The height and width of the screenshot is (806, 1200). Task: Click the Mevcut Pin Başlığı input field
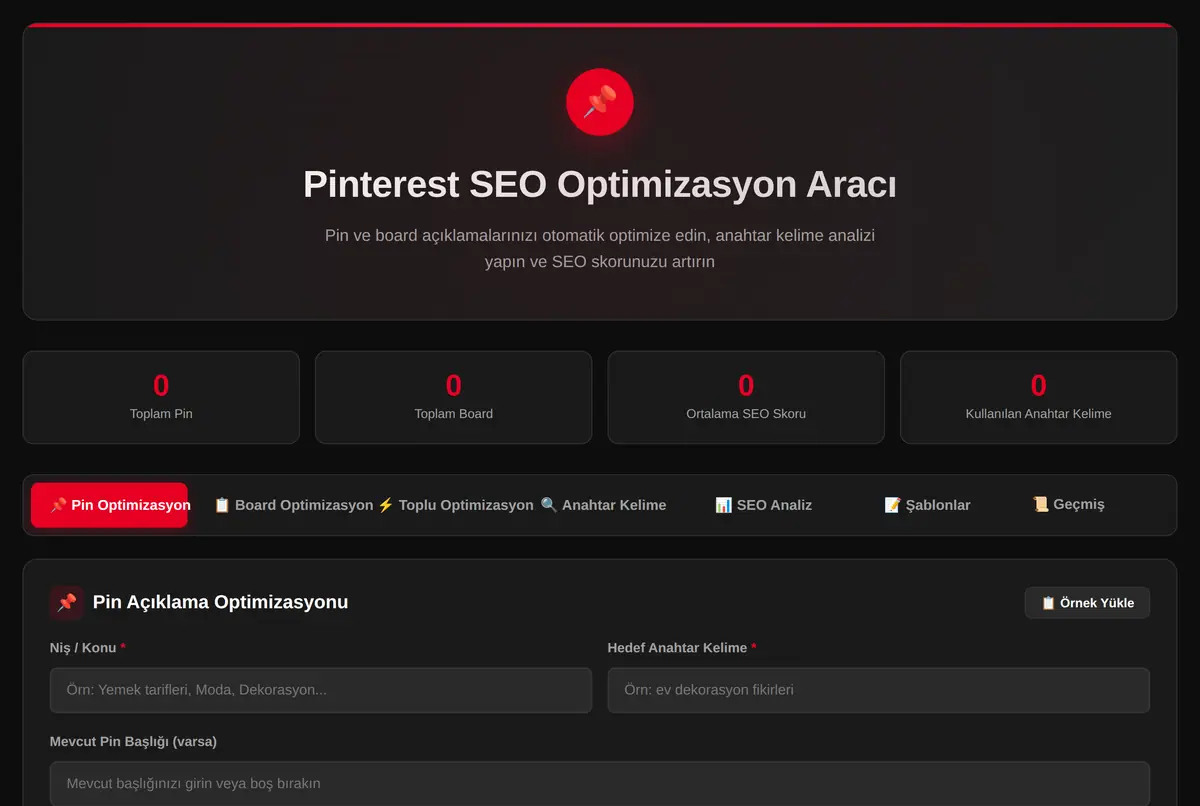(600, 783)
